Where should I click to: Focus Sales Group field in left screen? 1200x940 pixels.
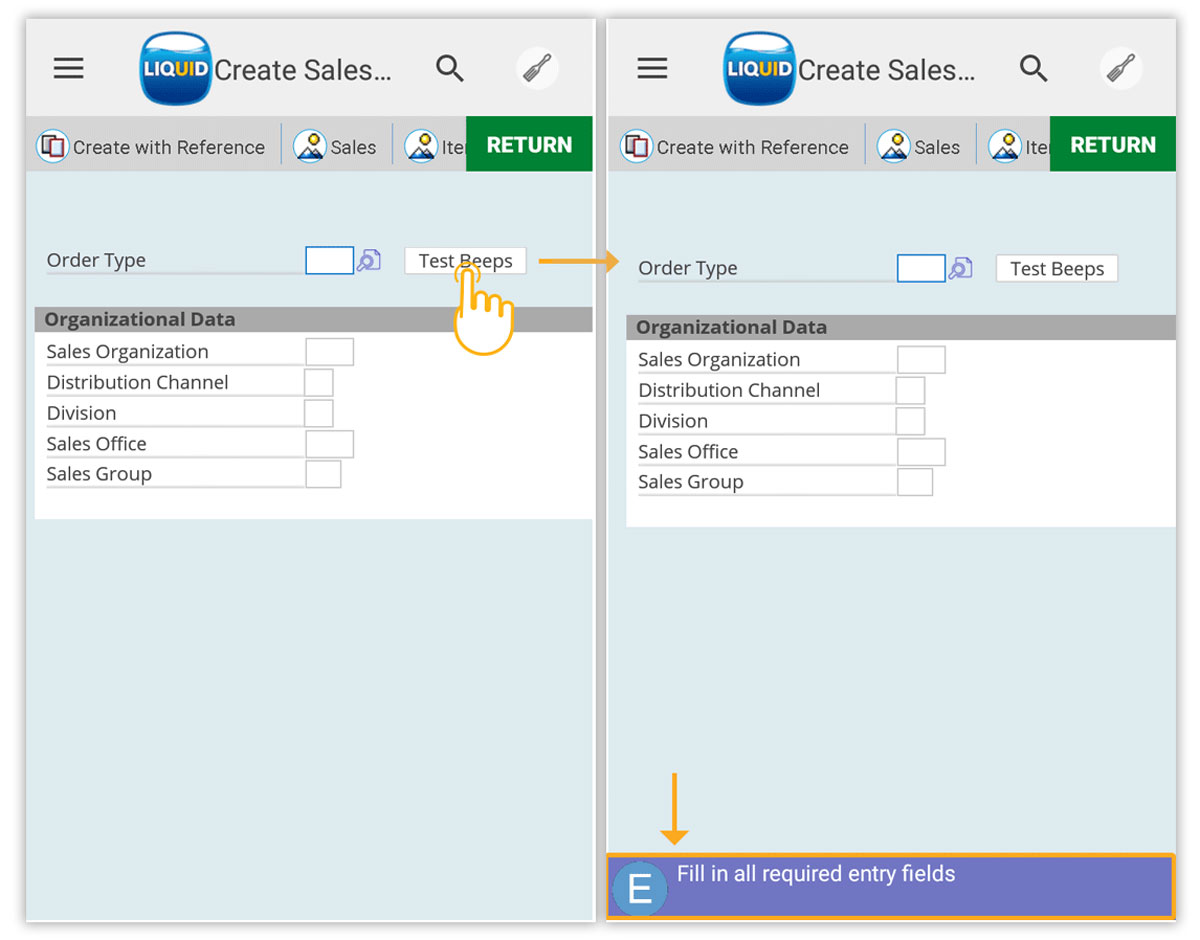pyautogui.click(x=323, y=474)
